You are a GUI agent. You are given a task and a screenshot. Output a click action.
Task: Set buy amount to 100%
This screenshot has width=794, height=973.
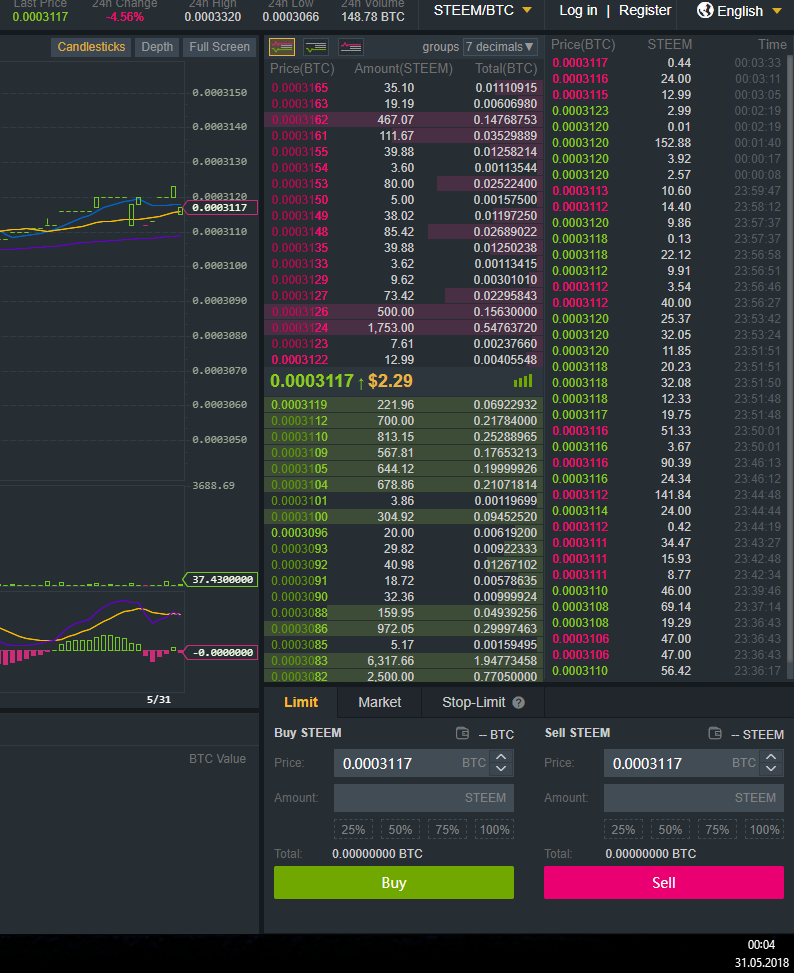tap(494, 830)
